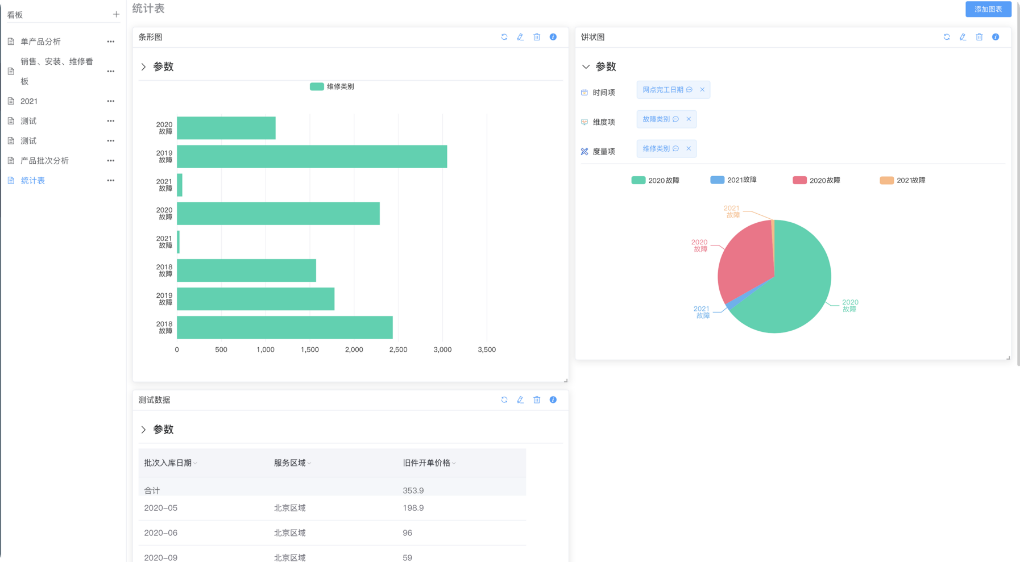1020x562 pixels.
Task: Remove the 故障类别 dimension tag
Action: pos(689,119)
